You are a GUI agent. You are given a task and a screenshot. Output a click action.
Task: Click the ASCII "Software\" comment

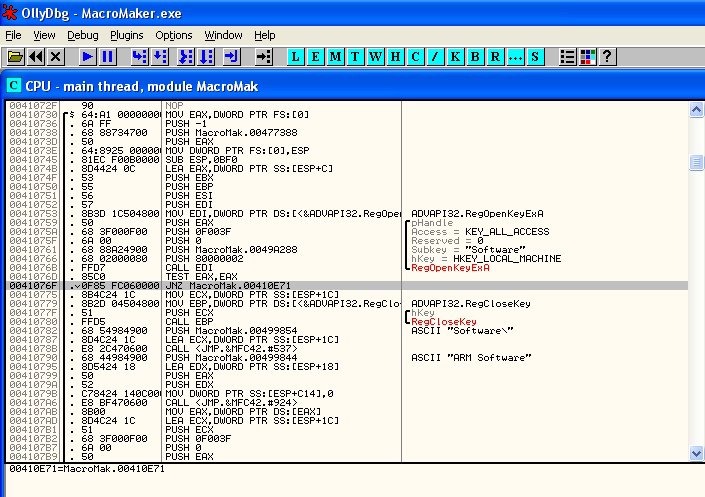462,331
